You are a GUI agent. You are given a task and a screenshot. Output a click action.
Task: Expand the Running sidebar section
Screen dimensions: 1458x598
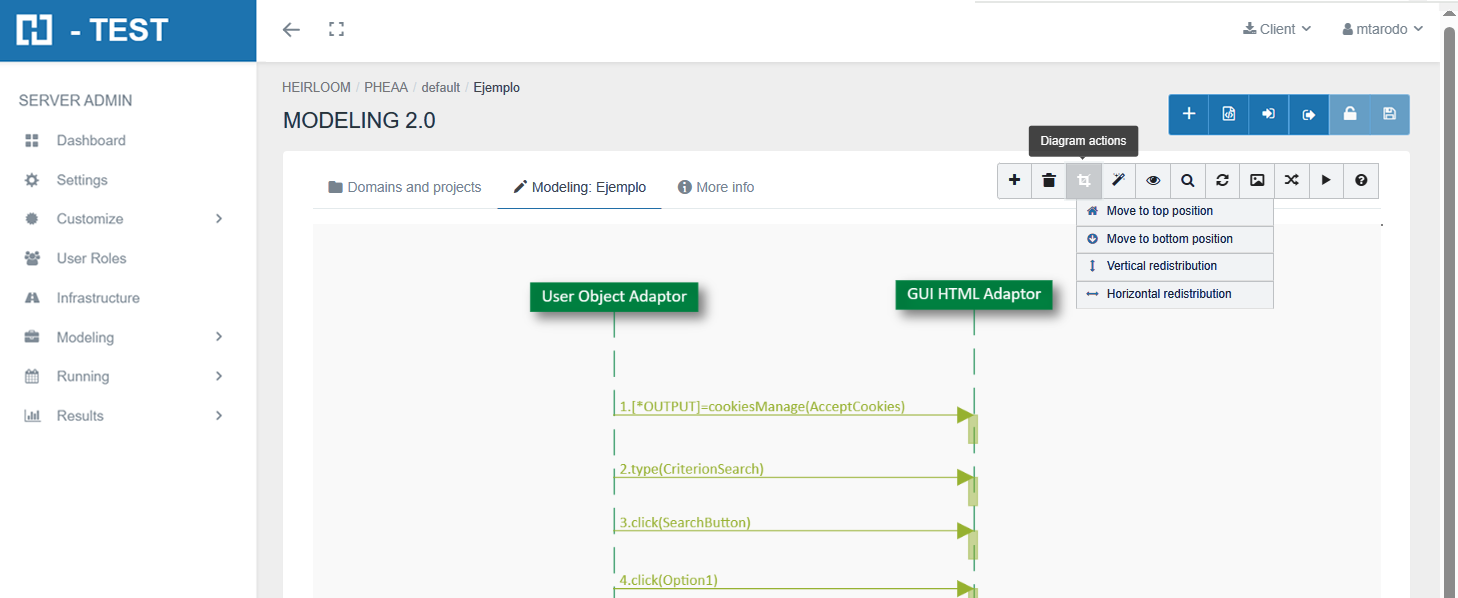125,377
